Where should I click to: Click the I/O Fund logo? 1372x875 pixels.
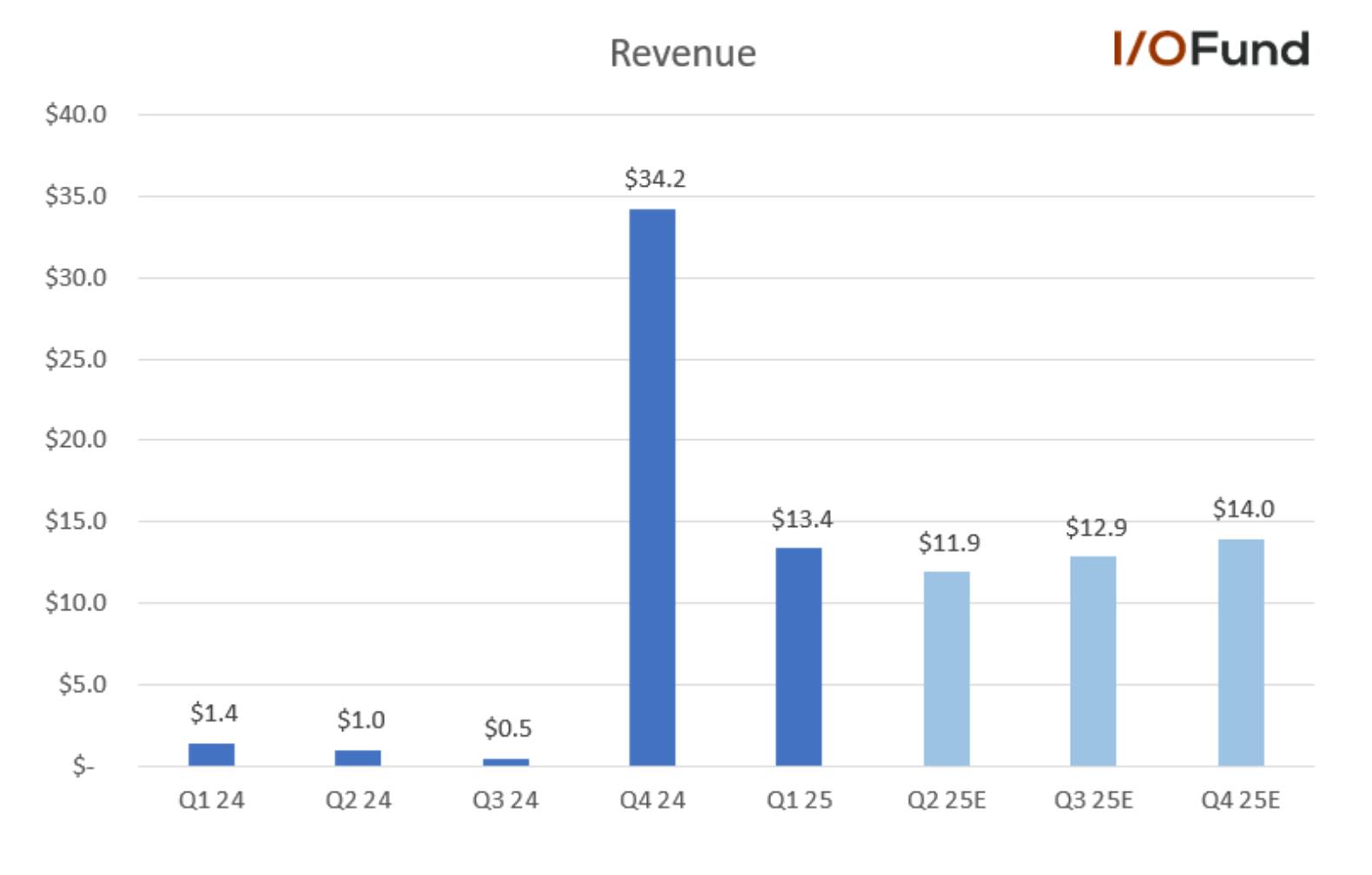(x=1211, y=49)
